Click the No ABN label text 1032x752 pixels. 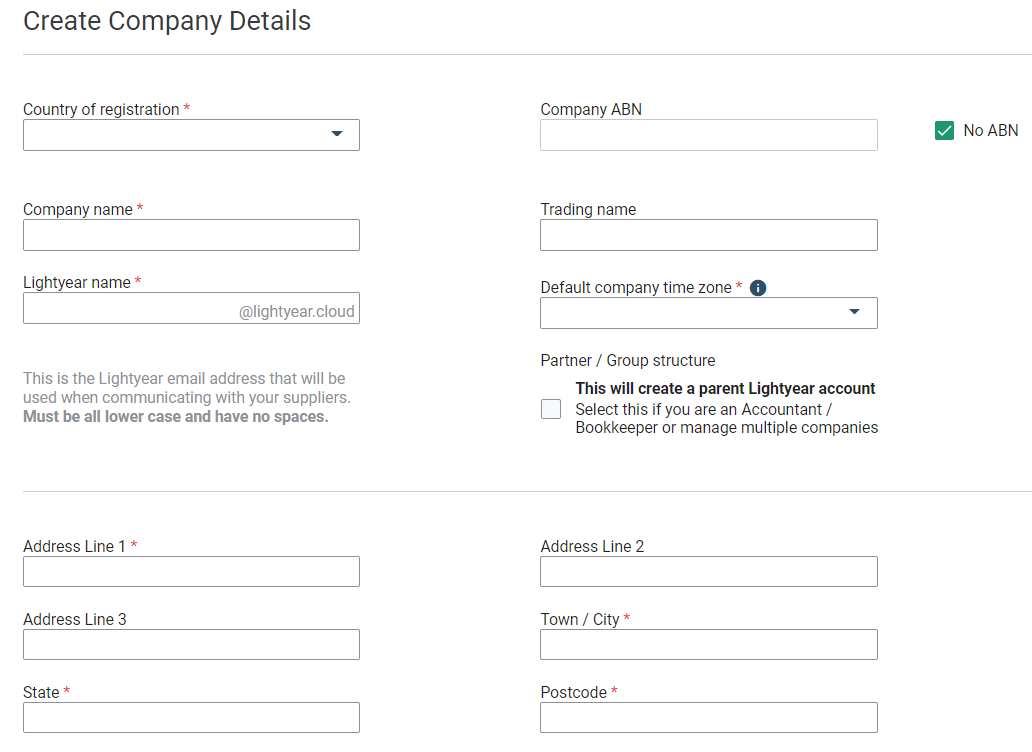click(990, 130)
